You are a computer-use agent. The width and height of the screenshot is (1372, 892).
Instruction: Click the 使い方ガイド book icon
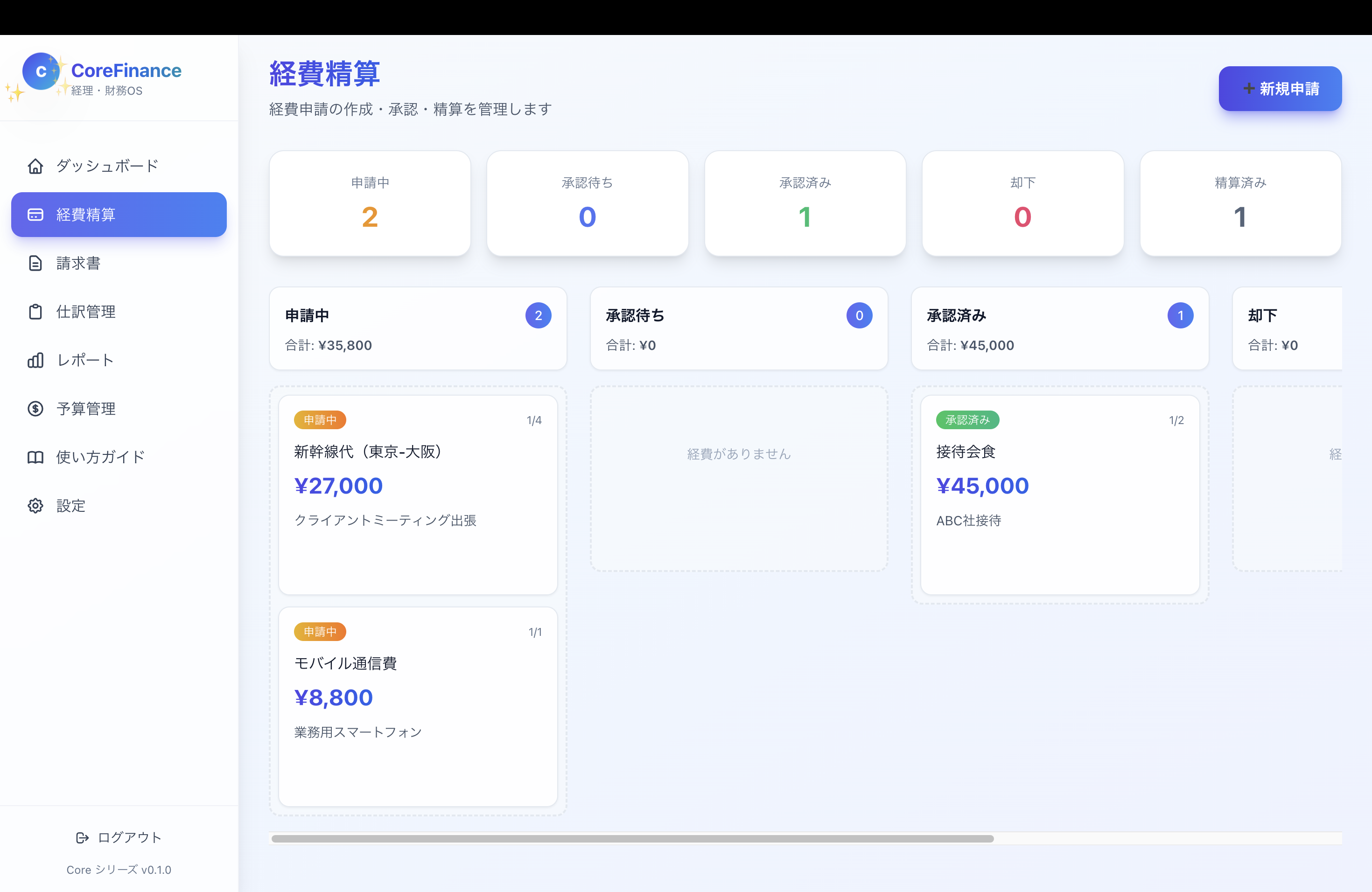click(35, 457)
